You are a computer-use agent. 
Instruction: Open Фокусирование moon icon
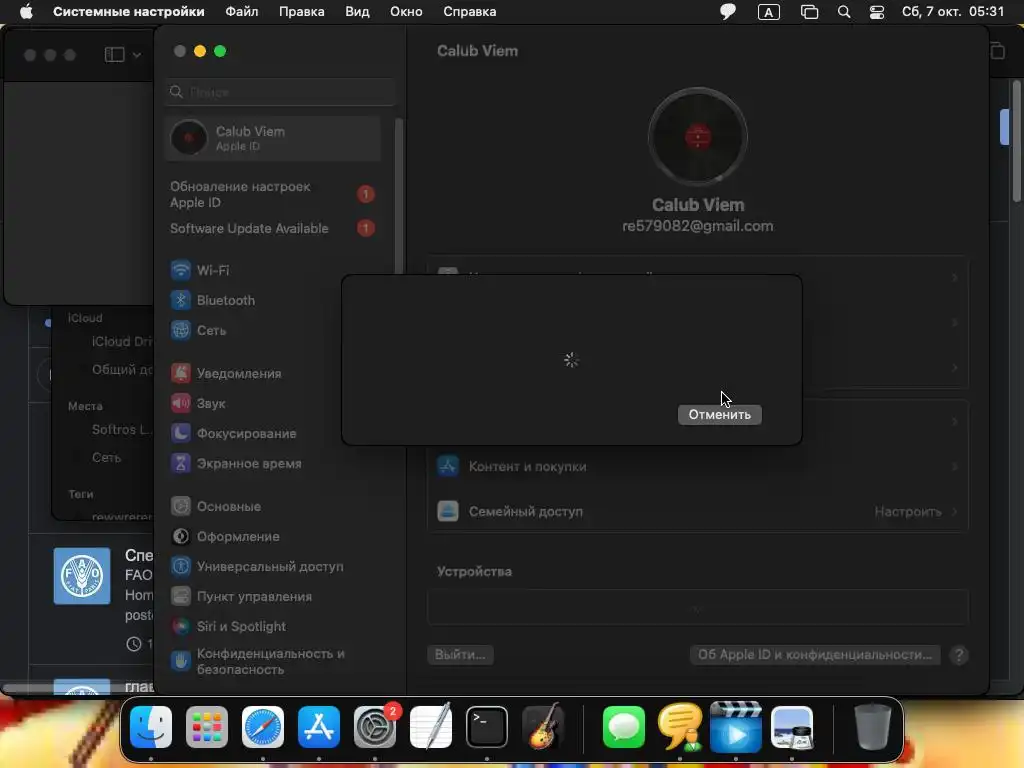(181, 434)
